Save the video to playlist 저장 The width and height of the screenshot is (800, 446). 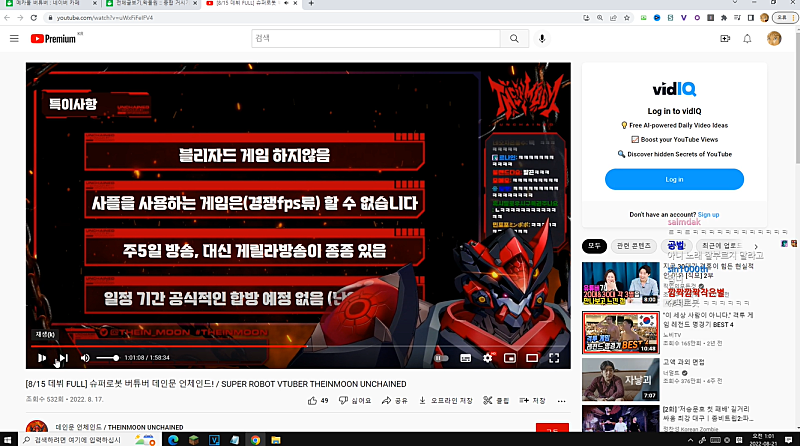coord(532,401)
